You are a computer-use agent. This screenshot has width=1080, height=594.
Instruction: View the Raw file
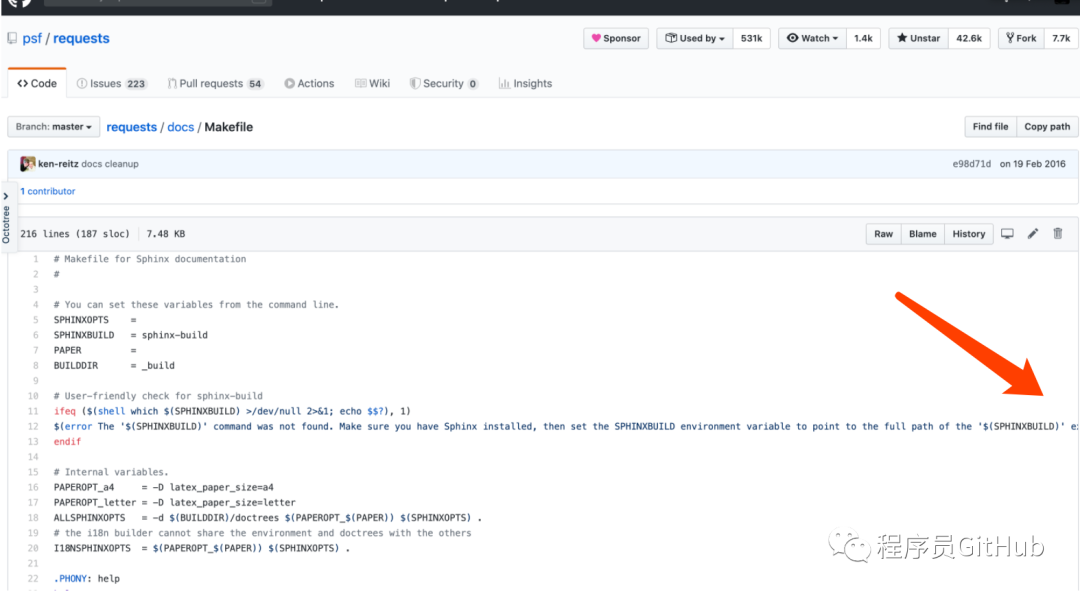point(883,234)
